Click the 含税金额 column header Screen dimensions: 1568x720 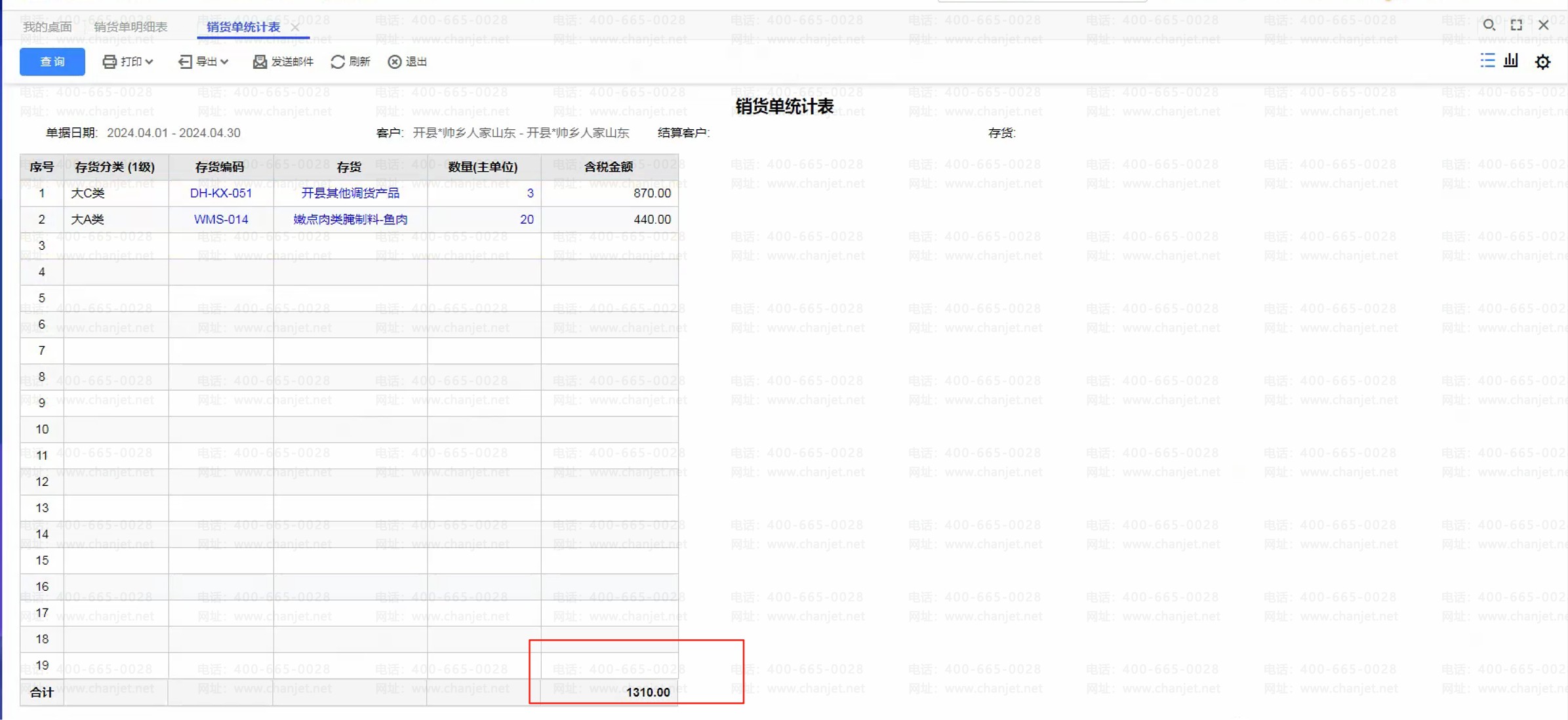(609, 167)
